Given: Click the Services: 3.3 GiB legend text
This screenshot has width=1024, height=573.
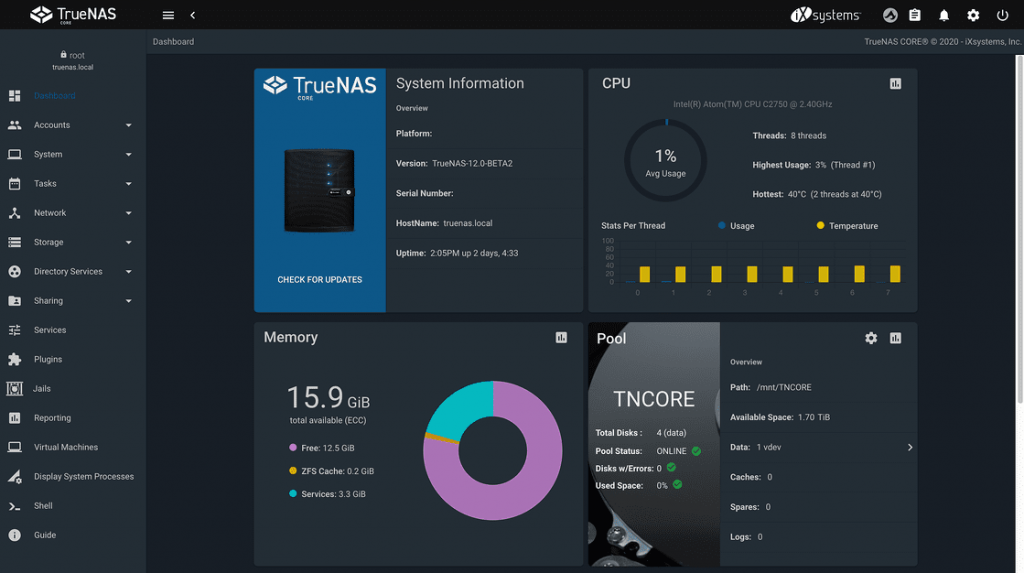Looking at the screenshot, I should point(333,494).
